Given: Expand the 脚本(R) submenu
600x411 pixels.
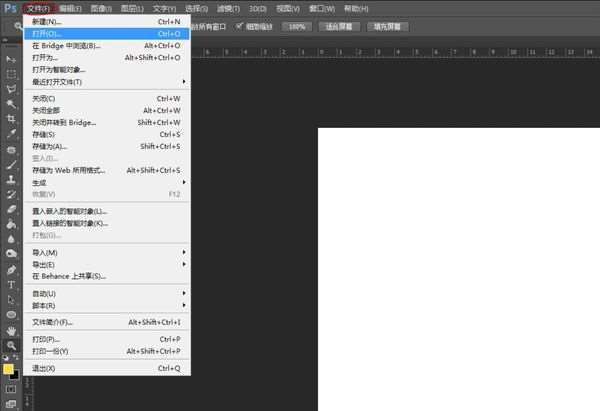Looking at the screenshot, I should 107,305.
